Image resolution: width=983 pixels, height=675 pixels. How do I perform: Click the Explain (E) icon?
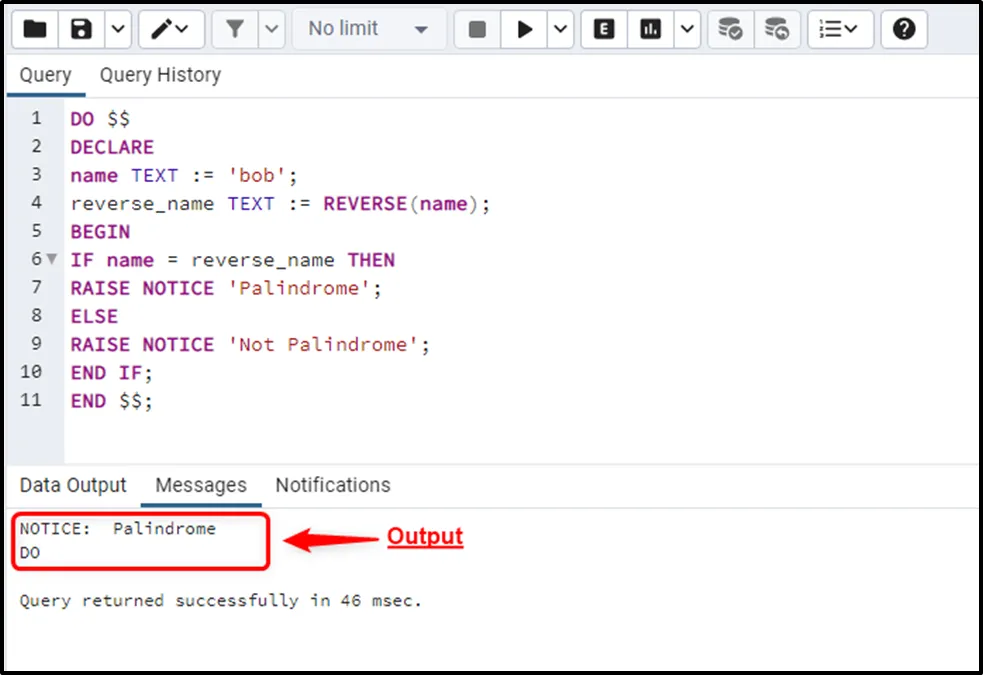(x=604, y=29)
